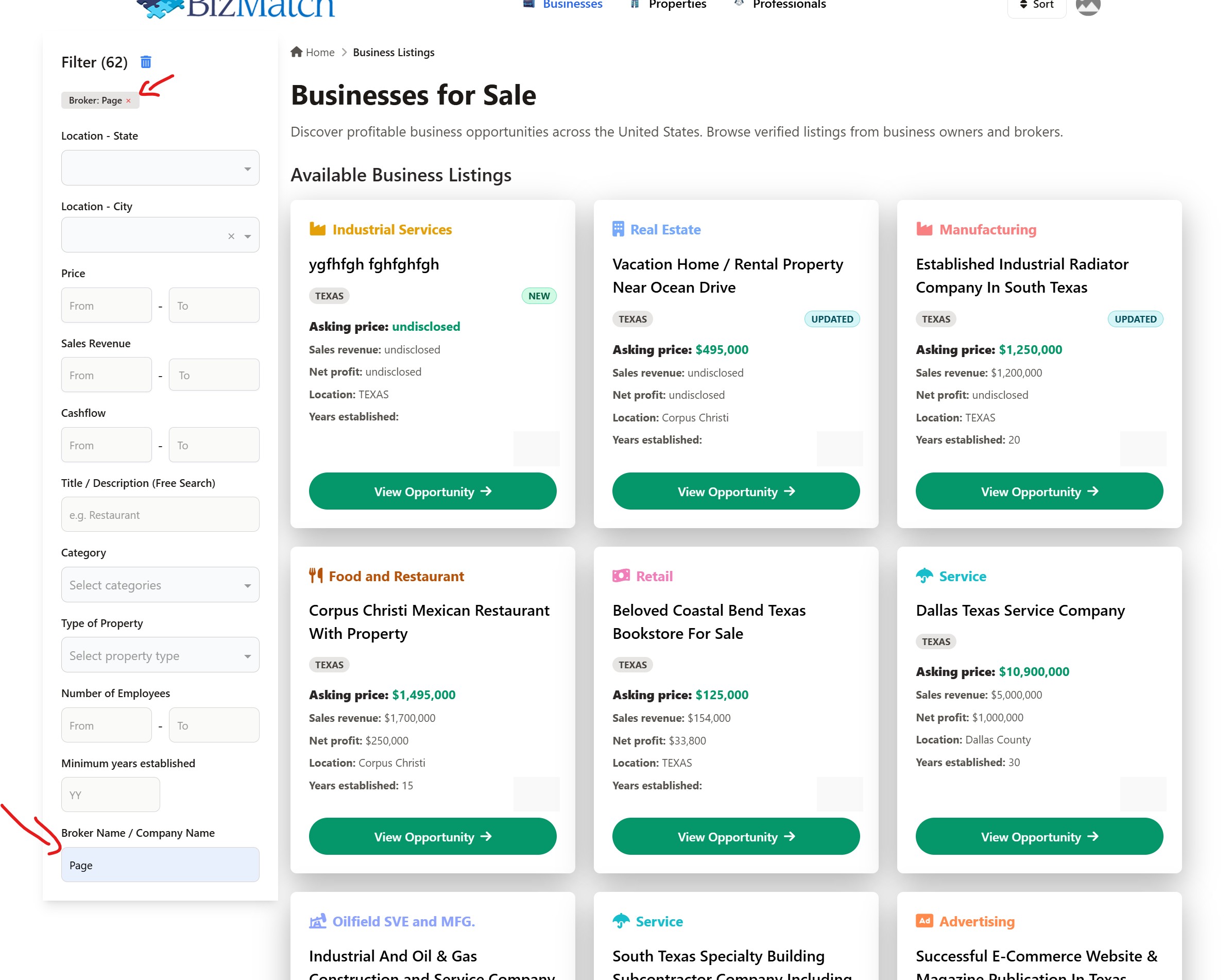Go to the Properties nav item
The width and height of the screenshot is (1232, 980).
point(677,5)
